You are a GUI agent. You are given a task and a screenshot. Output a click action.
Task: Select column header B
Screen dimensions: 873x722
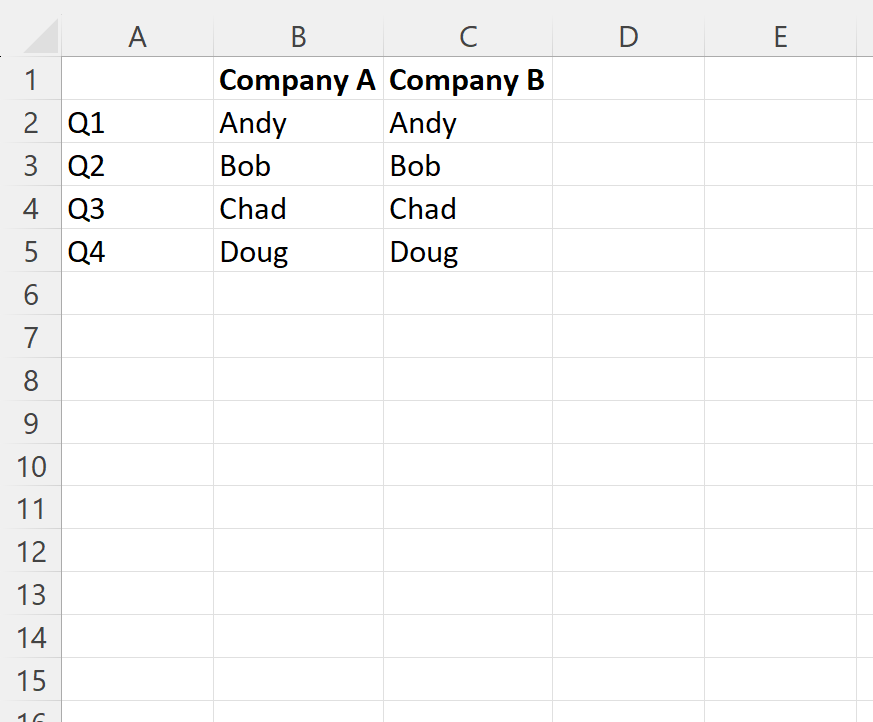(x=298, y=36)
